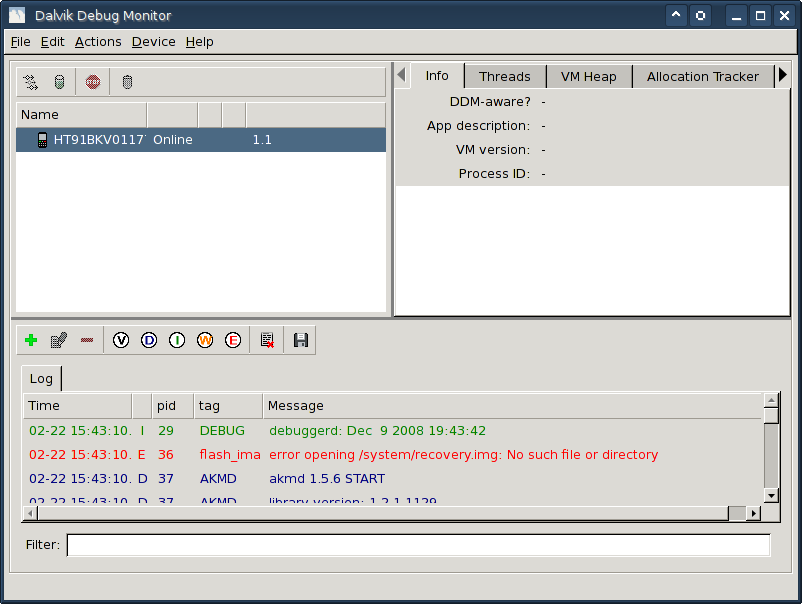Open the Actions menu
The image size is (802, 604).
(x=98, y=42)
